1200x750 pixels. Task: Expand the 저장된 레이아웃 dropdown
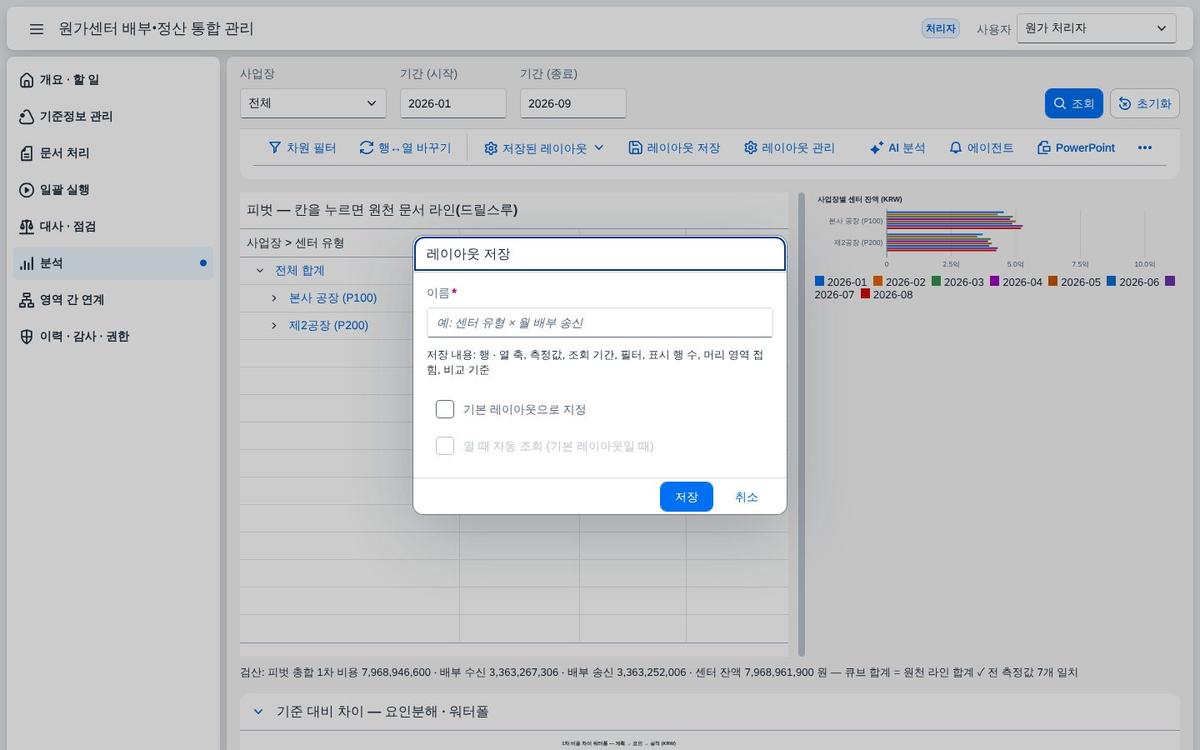(x=544, y=147)
